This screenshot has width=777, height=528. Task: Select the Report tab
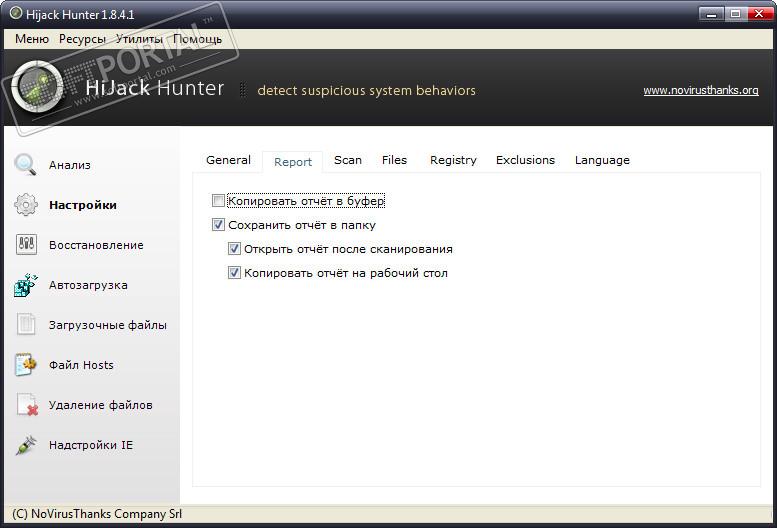[293, 162]
